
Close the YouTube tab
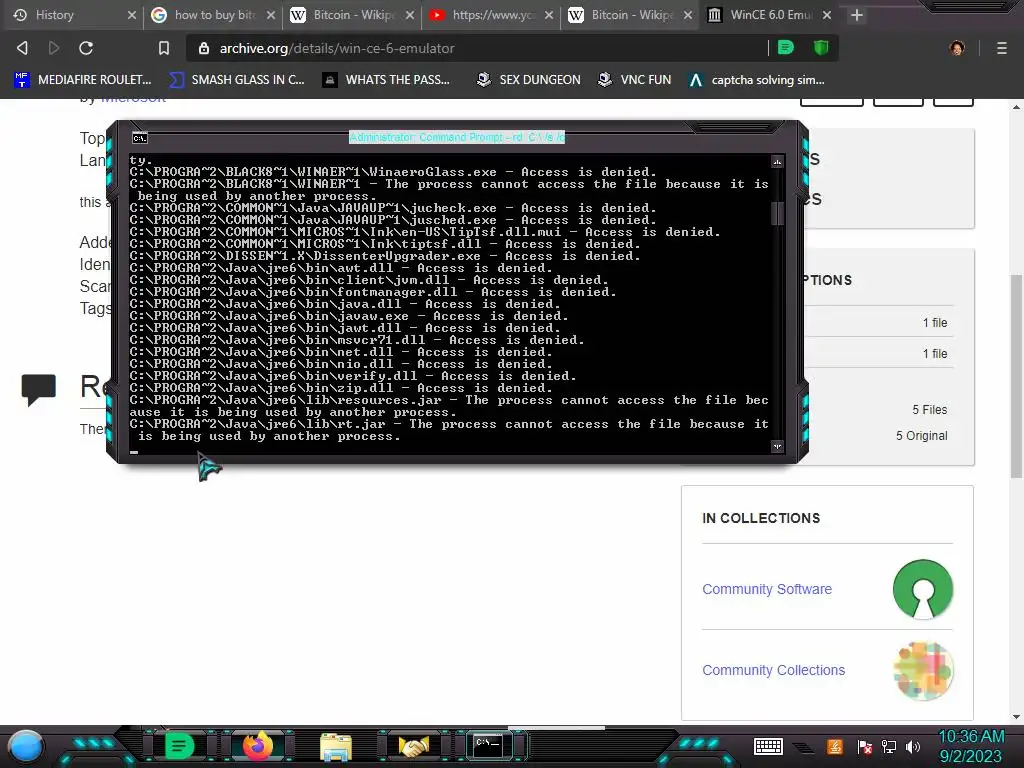549,14
